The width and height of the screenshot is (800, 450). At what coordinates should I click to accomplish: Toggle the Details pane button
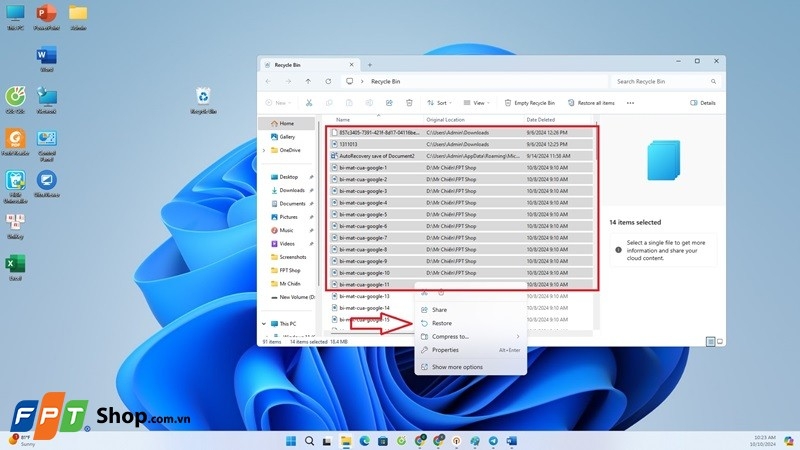(703, 103)
